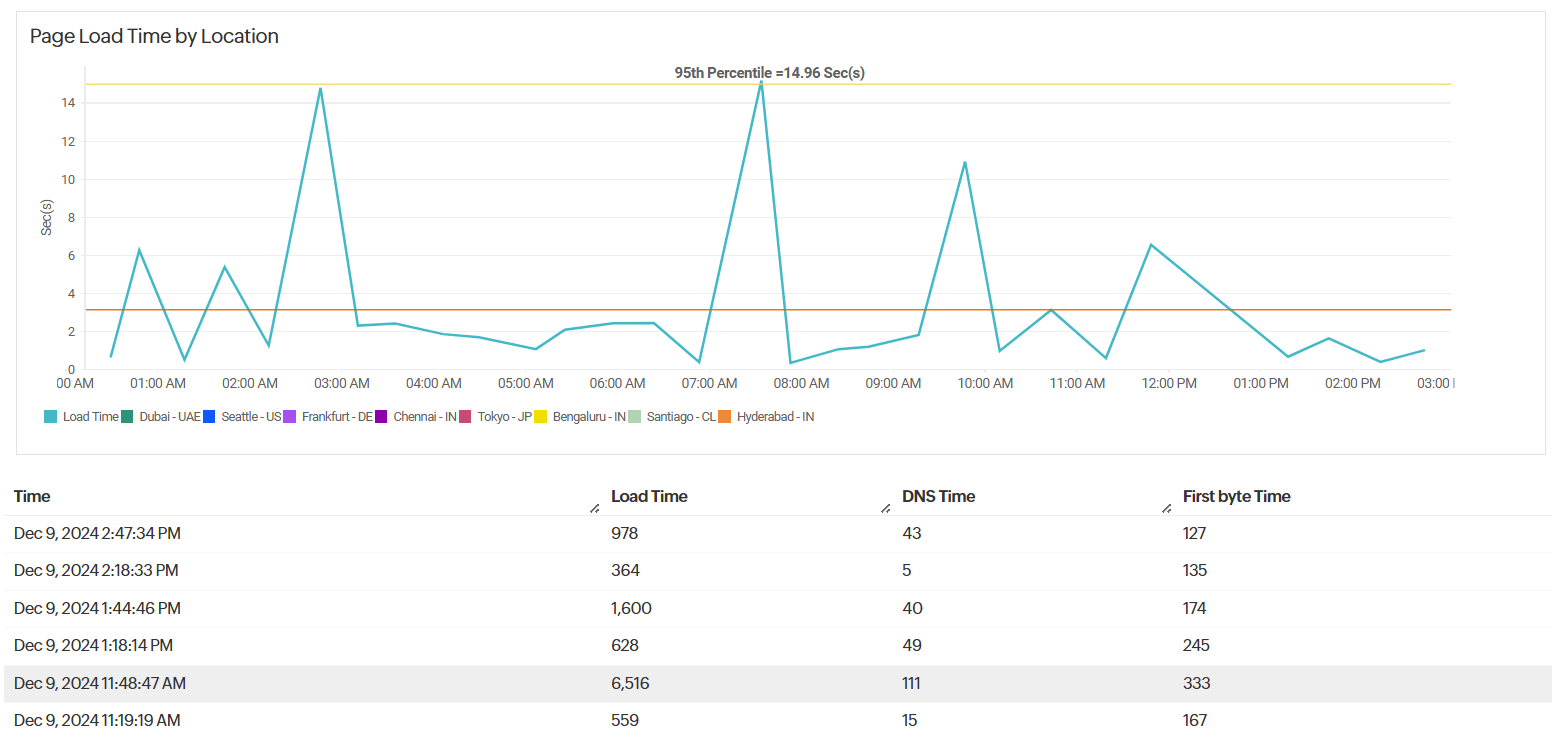
Task: Click the sort control under First byte Time
Action: click(1166, 506)
